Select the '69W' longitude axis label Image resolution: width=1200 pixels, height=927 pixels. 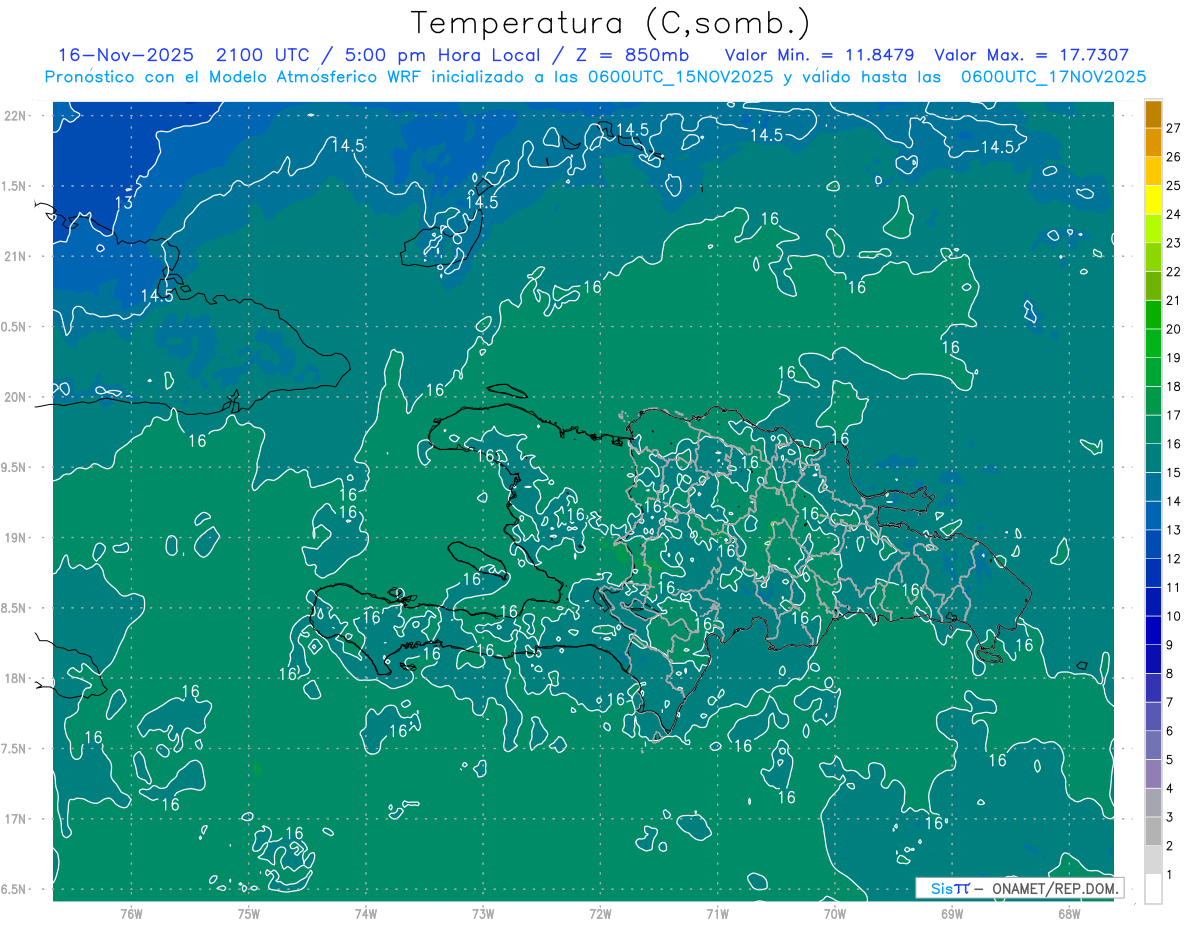pyautogui.click(x=952, y=913)
